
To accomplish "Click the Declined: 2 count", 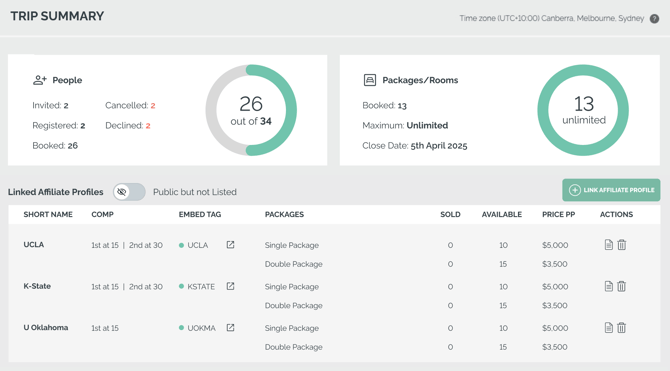I will click(x=128, y=126).
